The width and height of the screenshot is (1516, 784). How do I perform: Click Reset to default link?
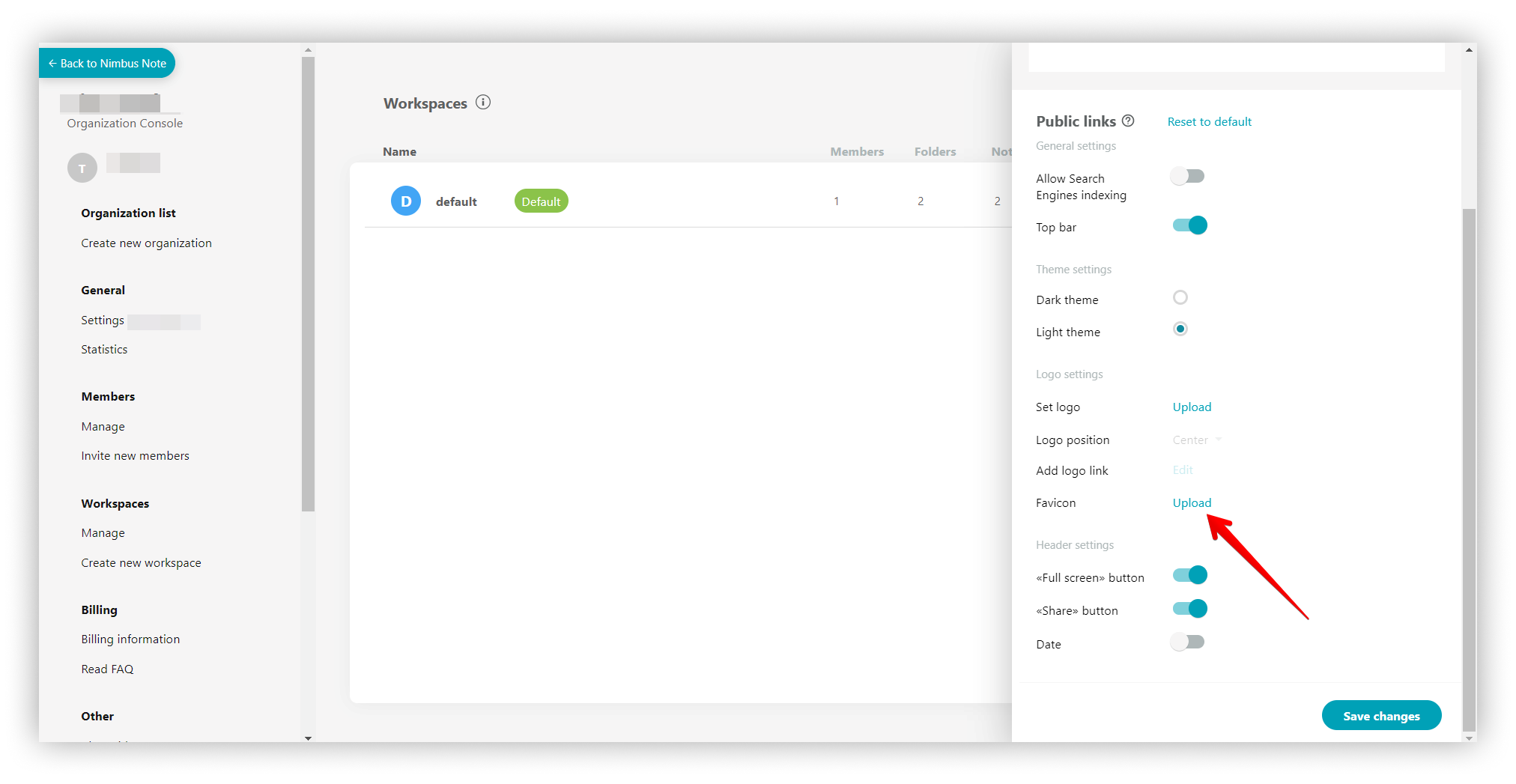(1209, 121)
